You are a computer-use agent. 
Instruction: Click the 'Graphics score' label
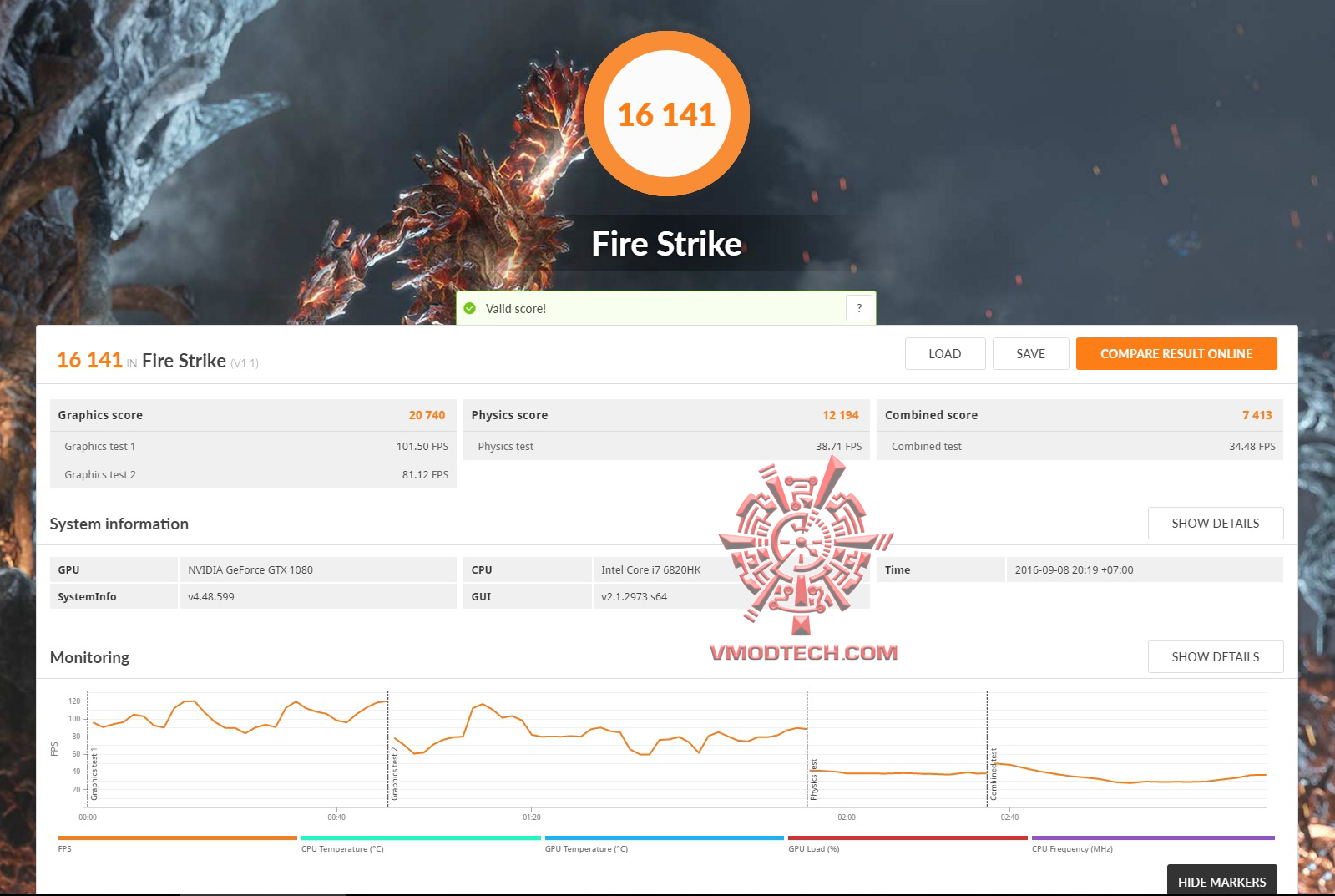coord(100,415)
